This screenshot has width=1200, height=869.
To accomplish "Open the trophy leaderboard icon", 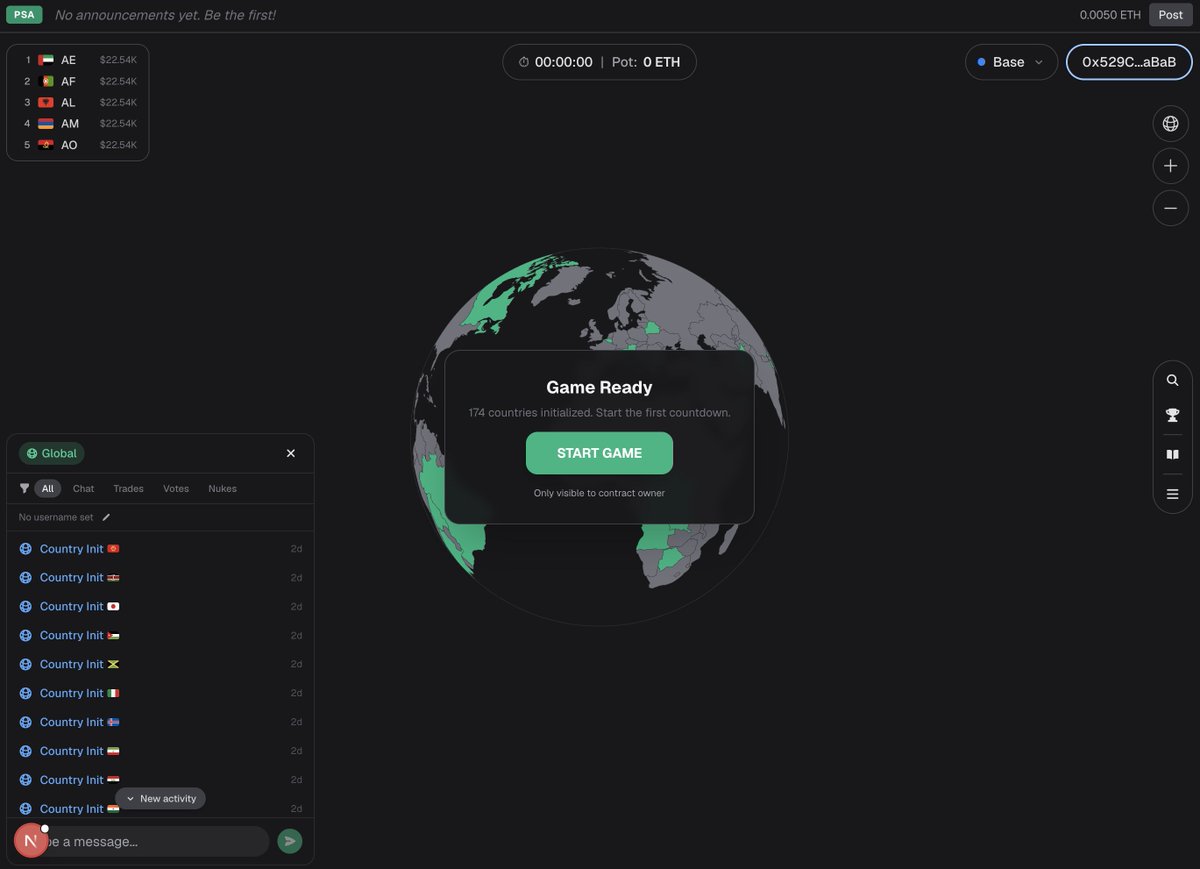I will tap(1171, 414).
